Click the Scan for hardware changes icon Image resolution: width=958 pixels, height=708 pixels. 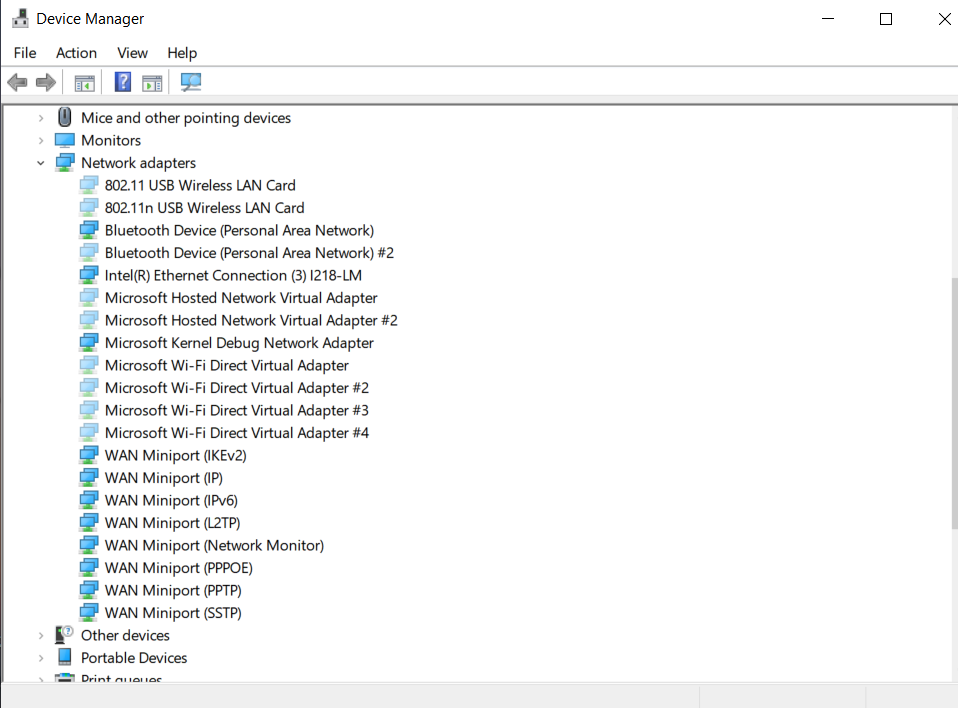(x=190, y=81)
